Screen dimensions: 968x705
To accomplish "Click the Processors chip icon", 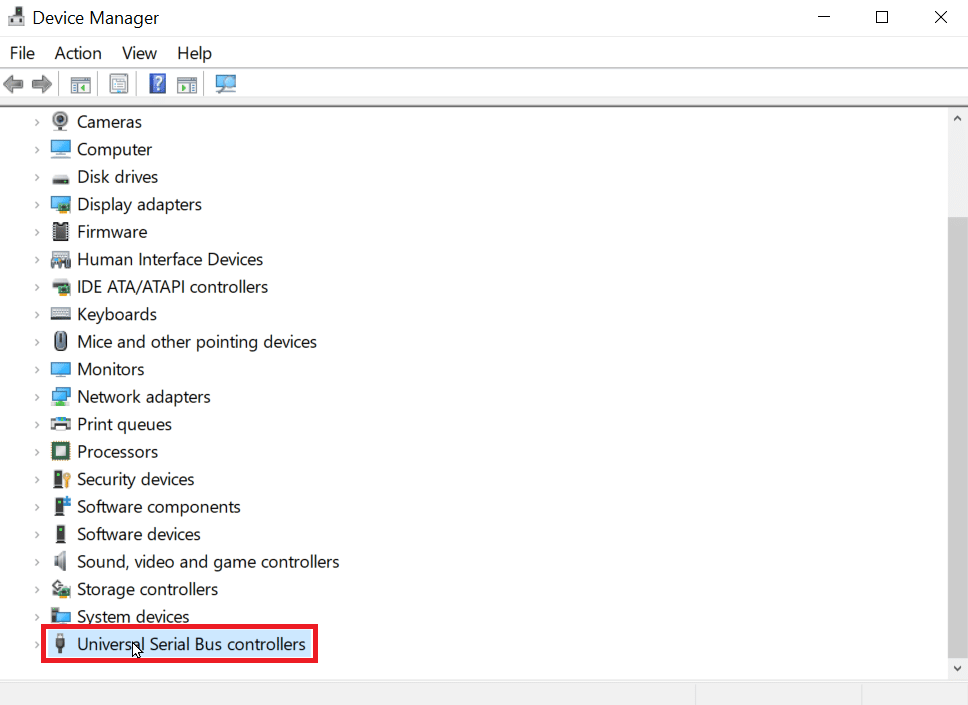I will 60,451.
